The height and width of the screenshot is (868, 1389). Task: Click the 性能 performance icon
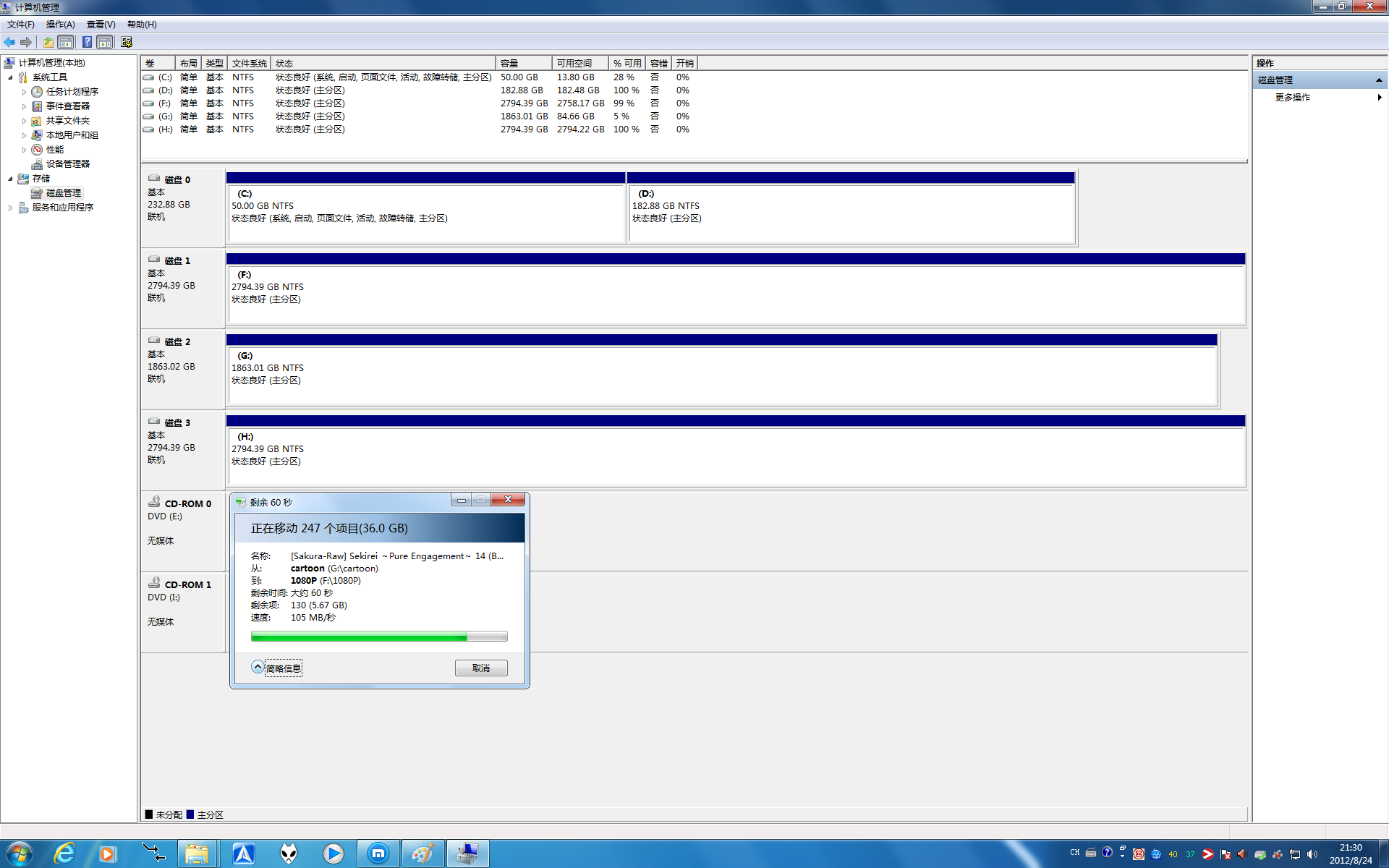tap(37, 150)
